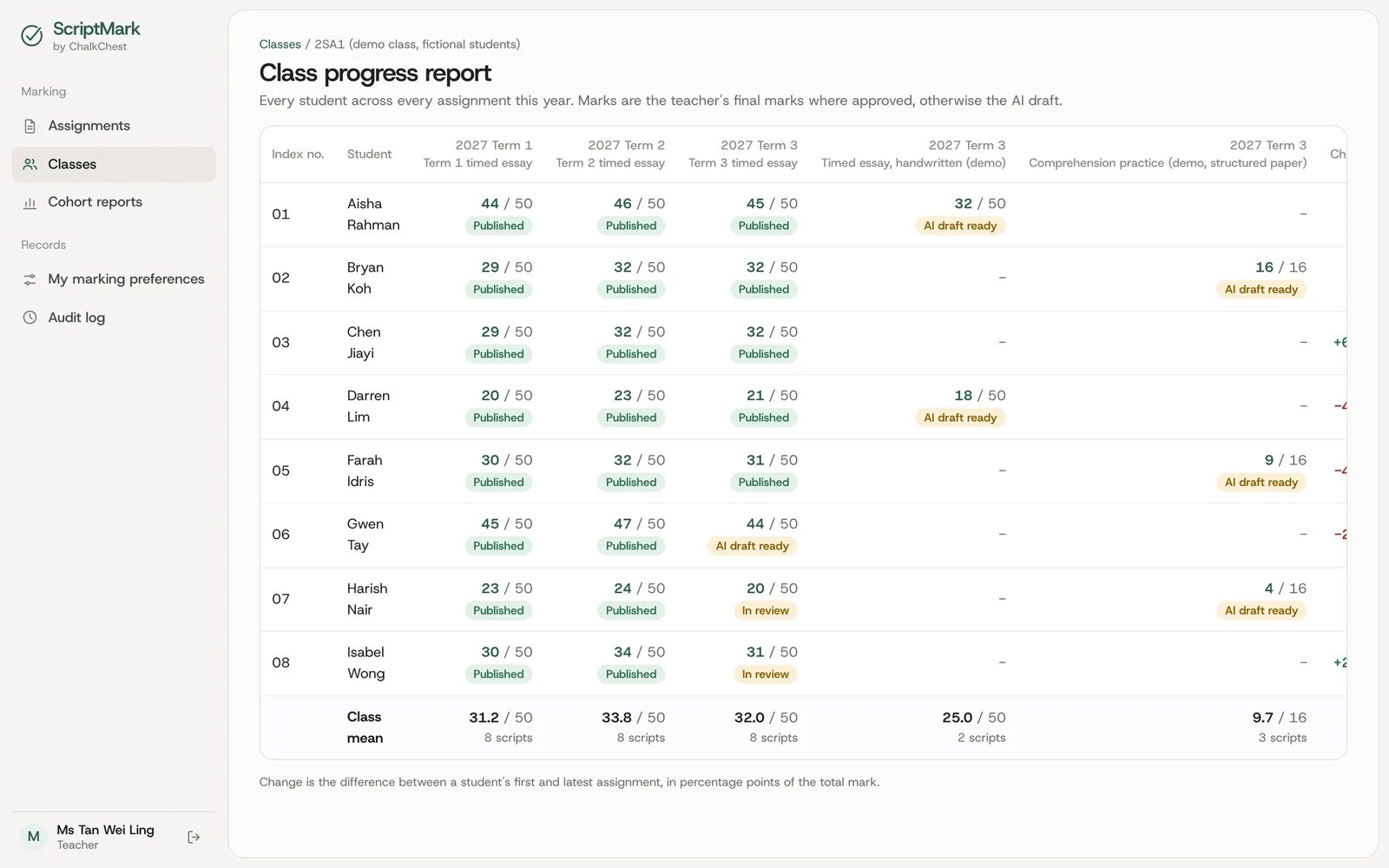Viewport: 1389px width, 868px height.
Task: Click the Term 3 timed essay column header
Action: point(743,155)
